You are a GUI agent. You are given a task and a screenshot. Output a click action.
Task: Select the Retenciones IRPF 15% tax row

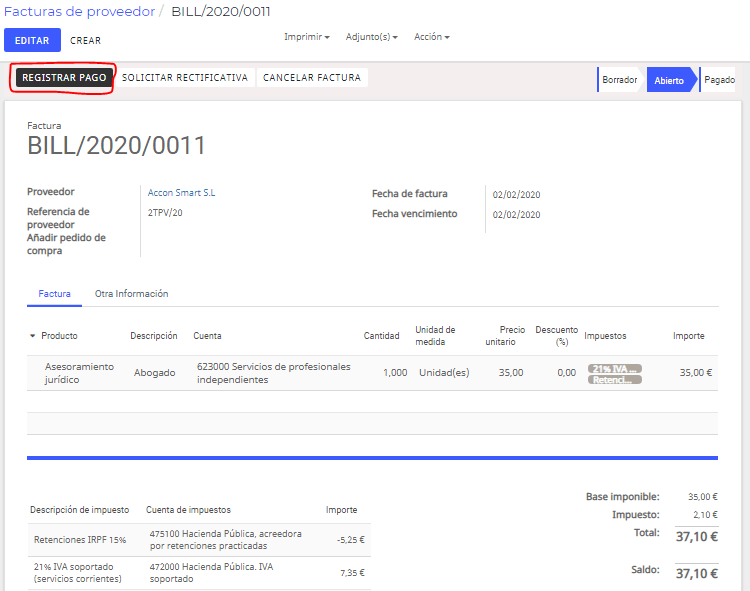199,540
